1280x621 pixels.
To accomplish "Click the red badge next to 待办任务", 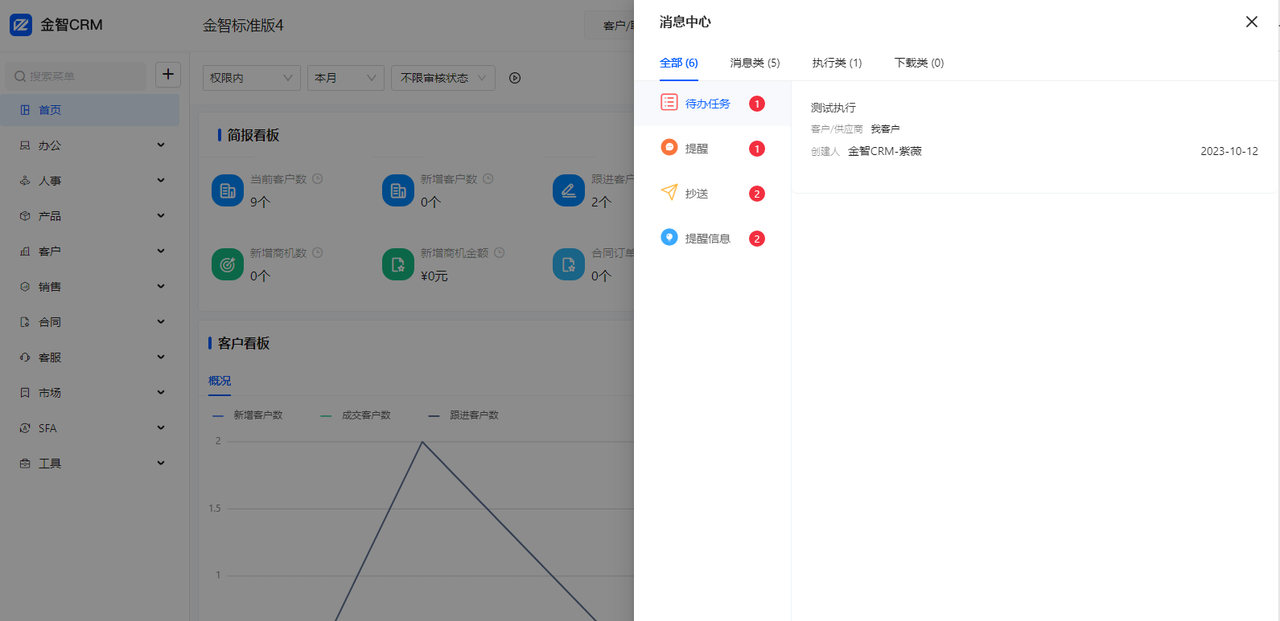I will coord(757,103).
